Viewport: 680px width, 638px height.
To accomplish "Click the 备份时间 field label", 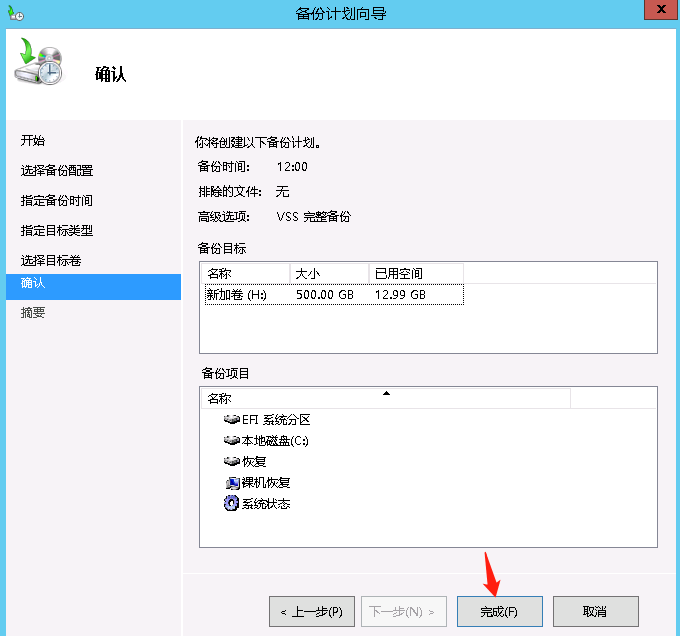I will click(223, 167).
